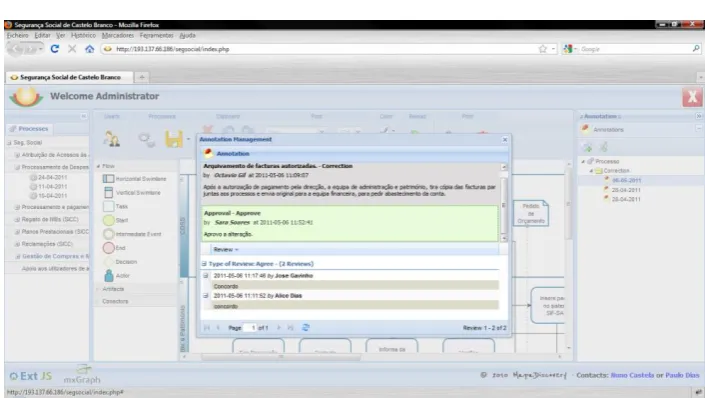Screen dimensions: 705x398
Task: Follow the Nuno Castela contact link
Action: (632, 375)
